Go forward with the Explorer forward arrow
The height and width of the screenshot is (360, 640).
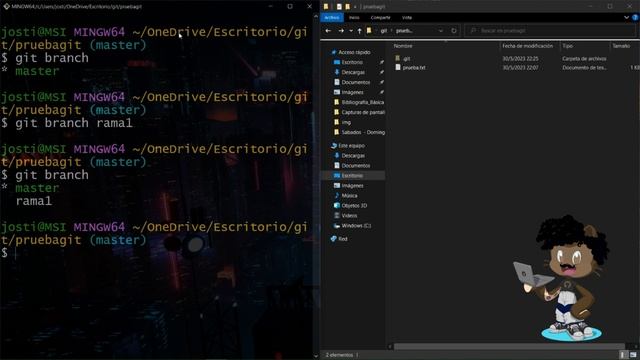click(341, 31)
